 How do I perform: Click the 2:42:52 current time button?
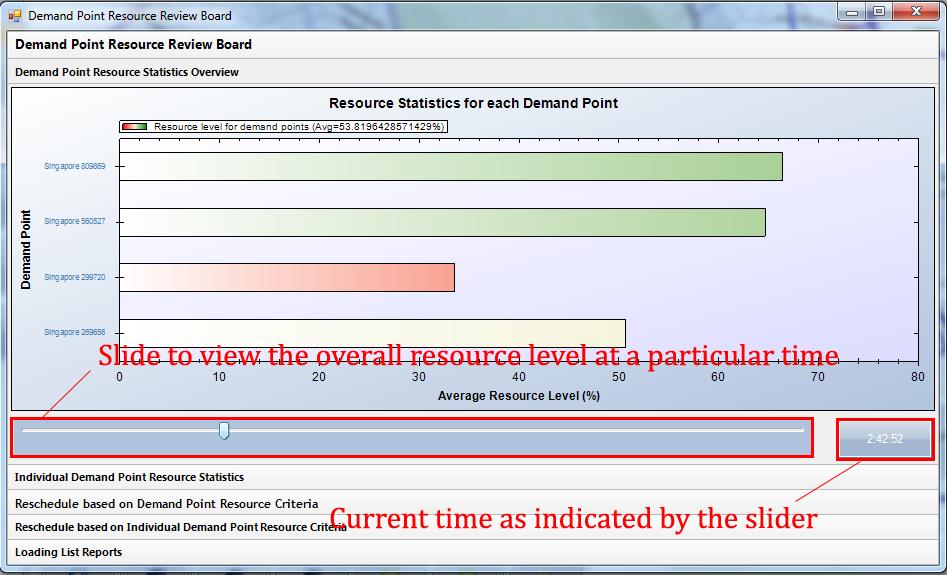click(885, 439)
